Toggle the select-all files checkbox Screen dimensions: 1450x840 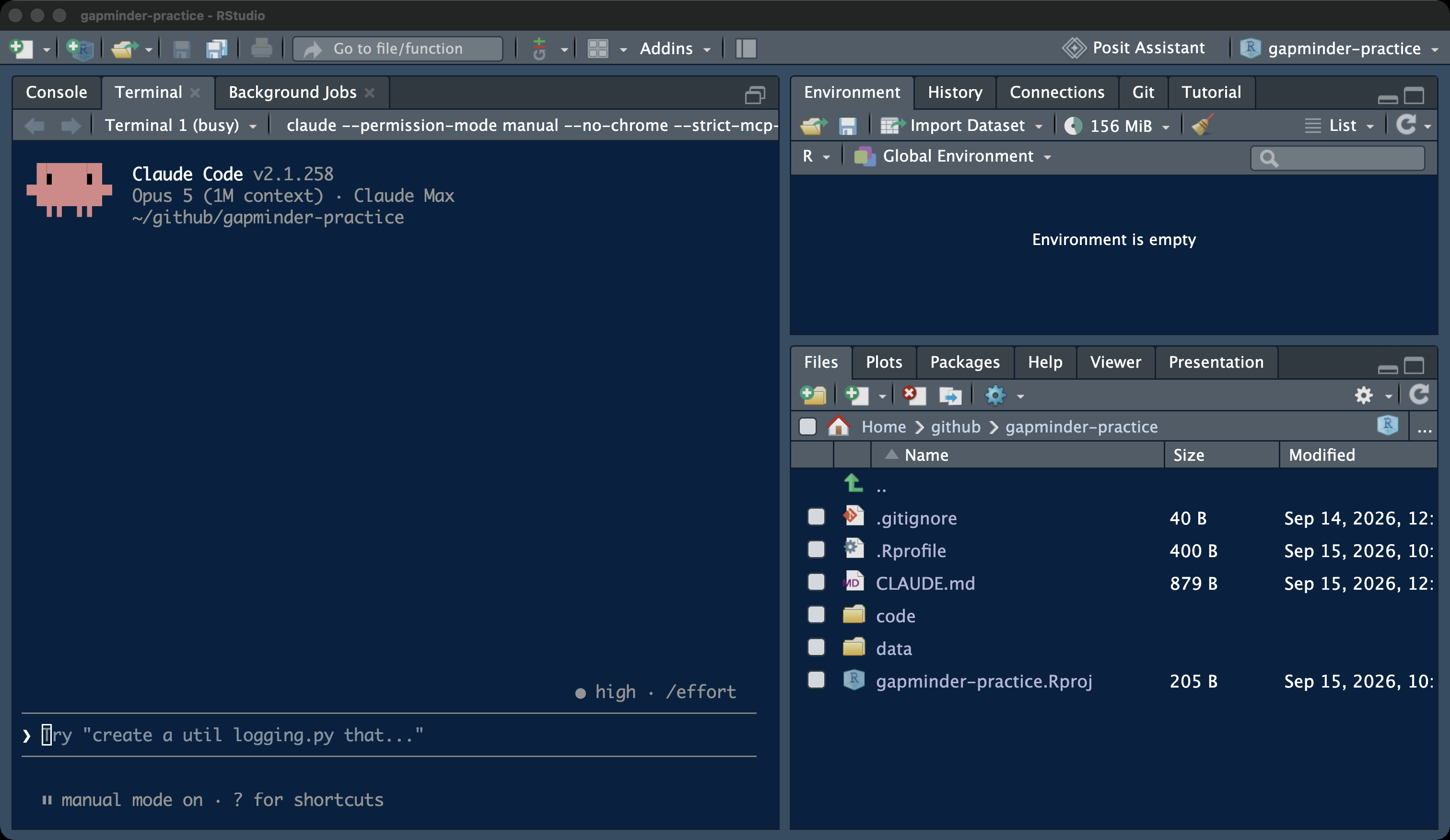808,427
